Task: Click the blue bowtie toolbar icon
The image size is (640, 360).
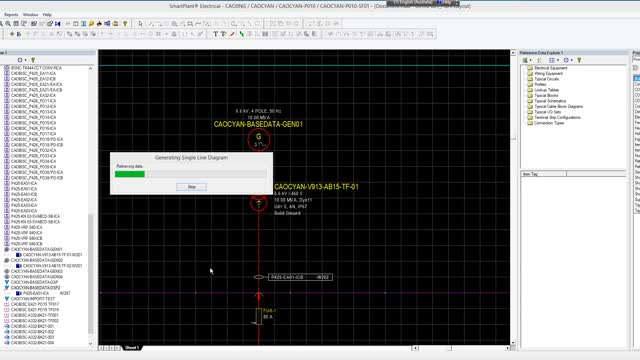Action: coord(58,24)
